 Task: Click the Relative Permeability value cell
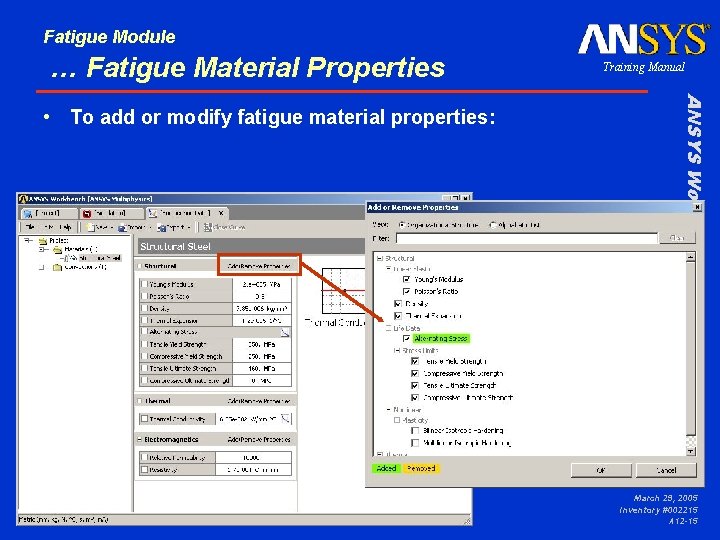click(x=253, y=457)
